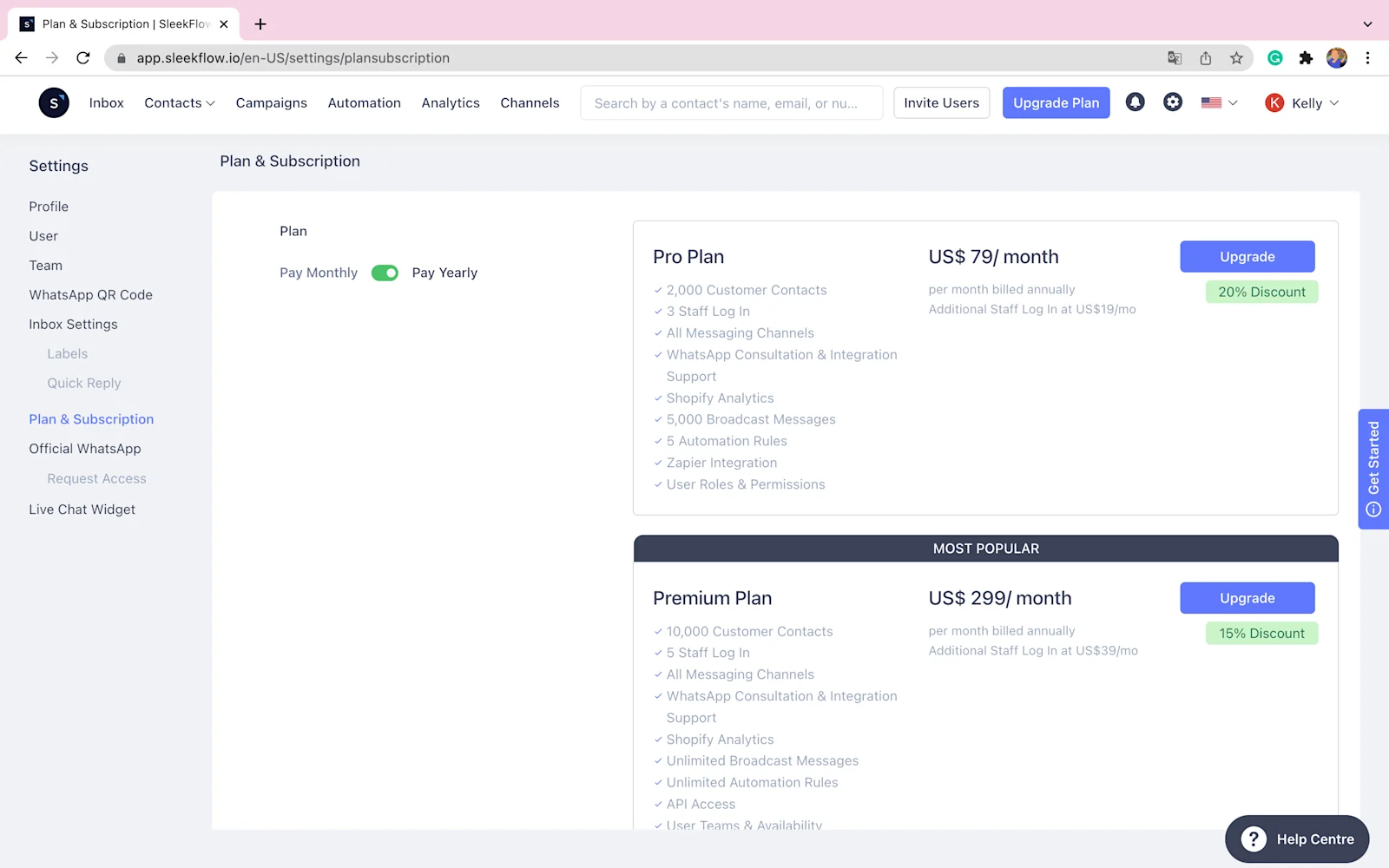Click the US flag language icon
The image size is (1389, 868).
[1211, 102]
